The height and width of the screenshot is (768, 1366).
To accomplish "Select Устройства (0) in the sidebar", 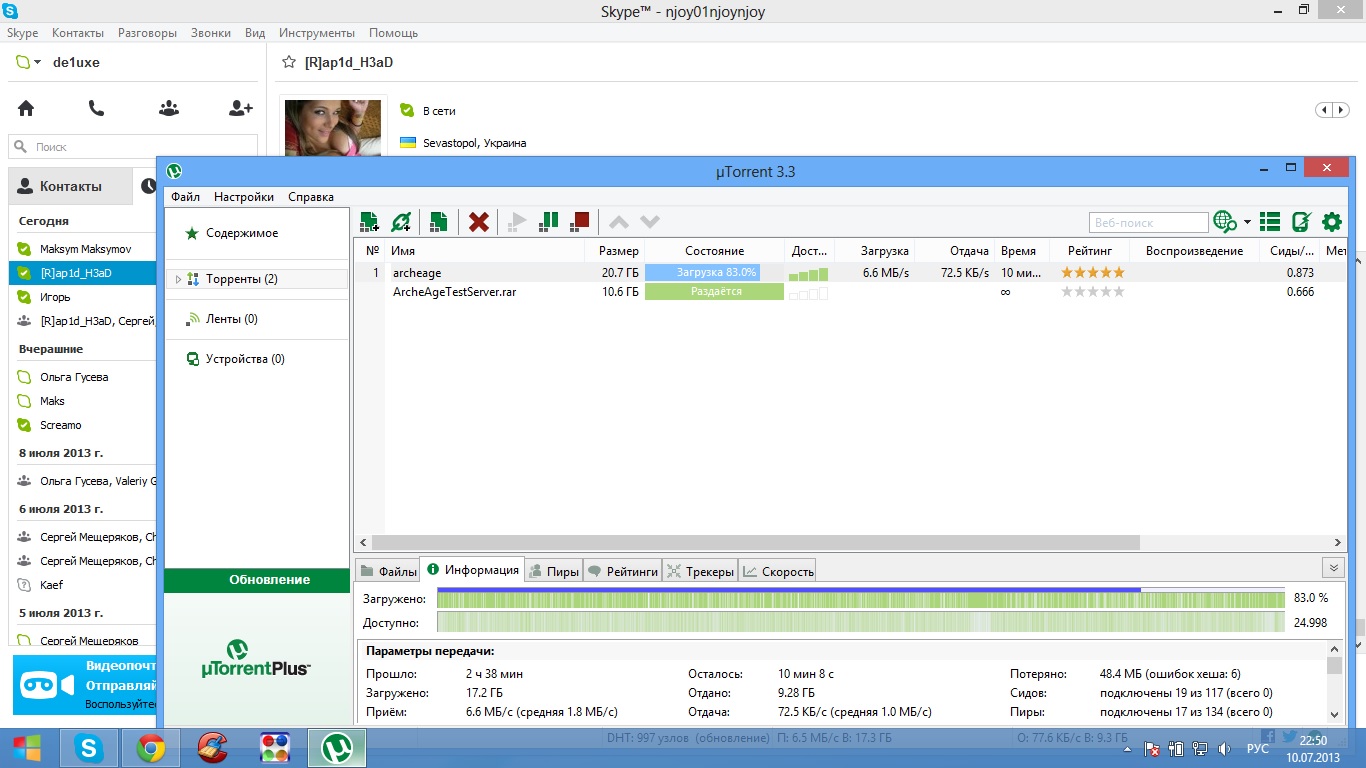I will (x=245, y=359).
